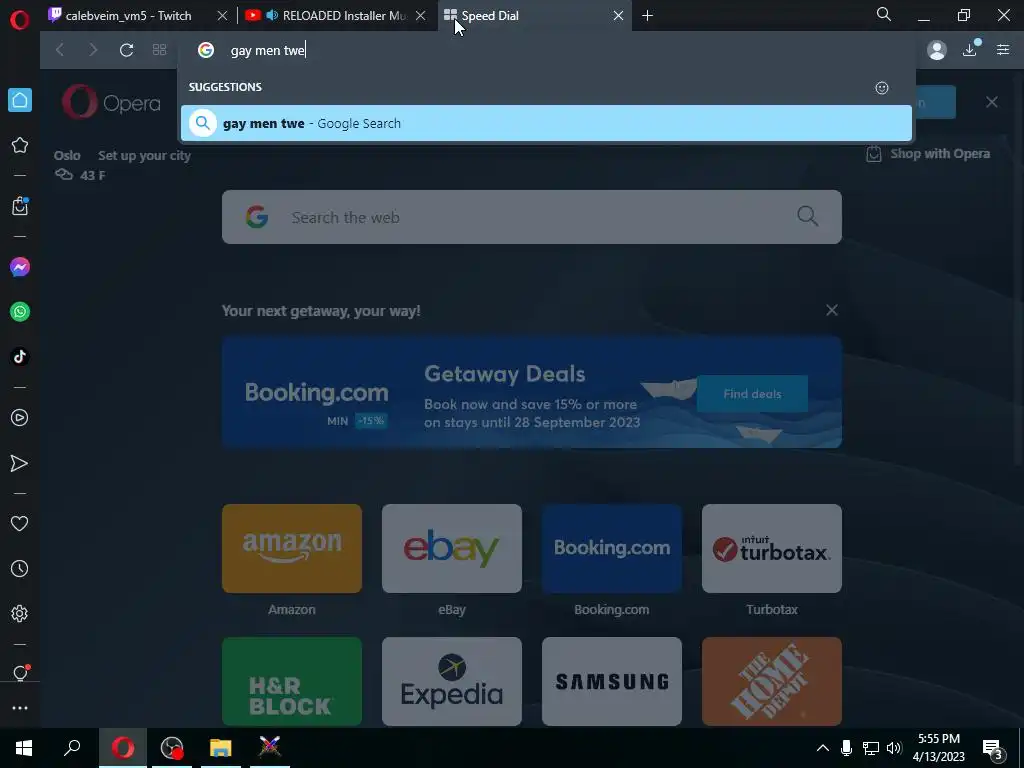This screenshot has width=1024, height=768.
Task: Open Turbotax speed dial tile
Action: (772, 549)
